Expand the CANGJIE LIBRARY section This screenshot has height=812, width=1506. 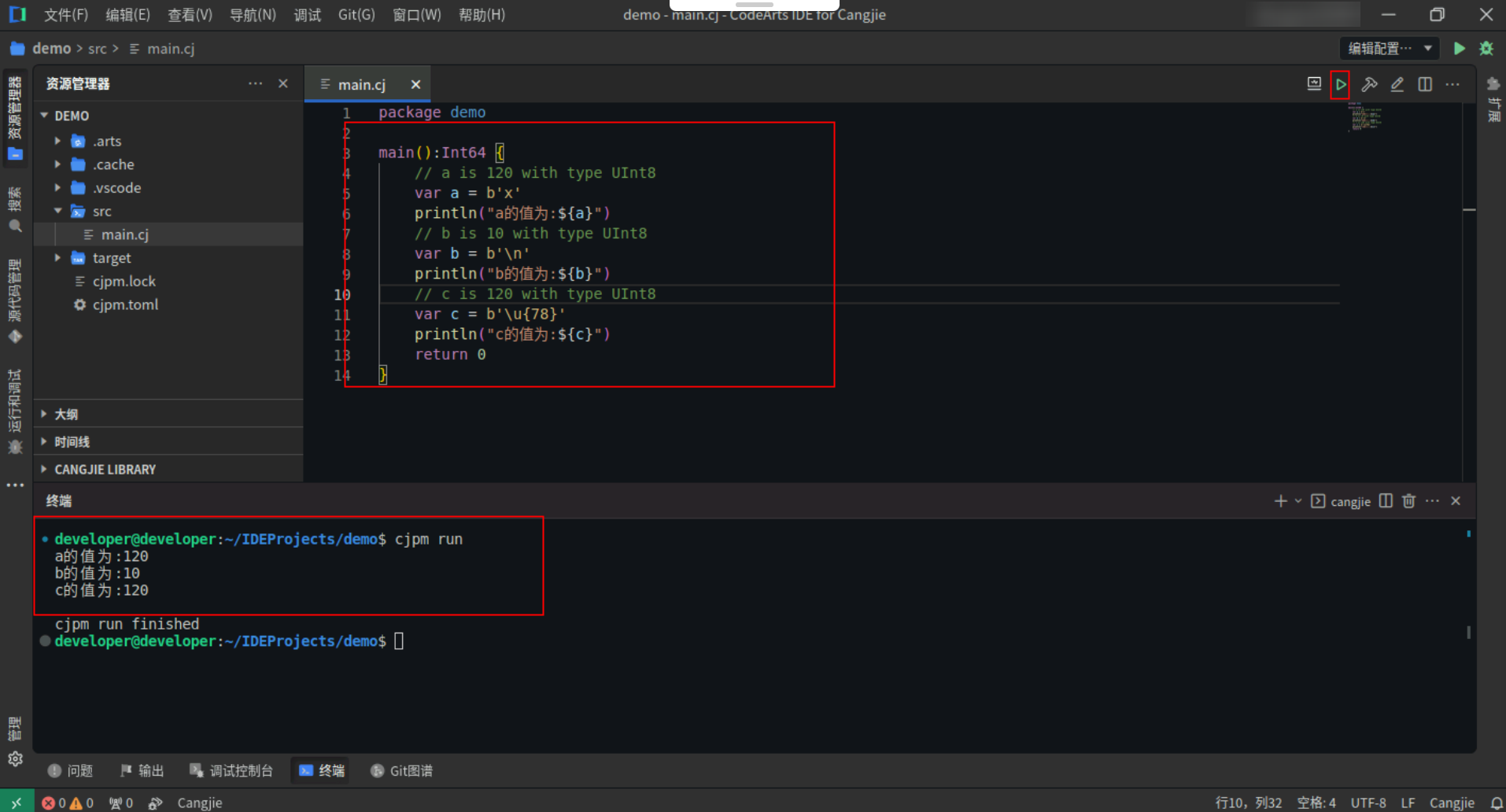(168, 469)
